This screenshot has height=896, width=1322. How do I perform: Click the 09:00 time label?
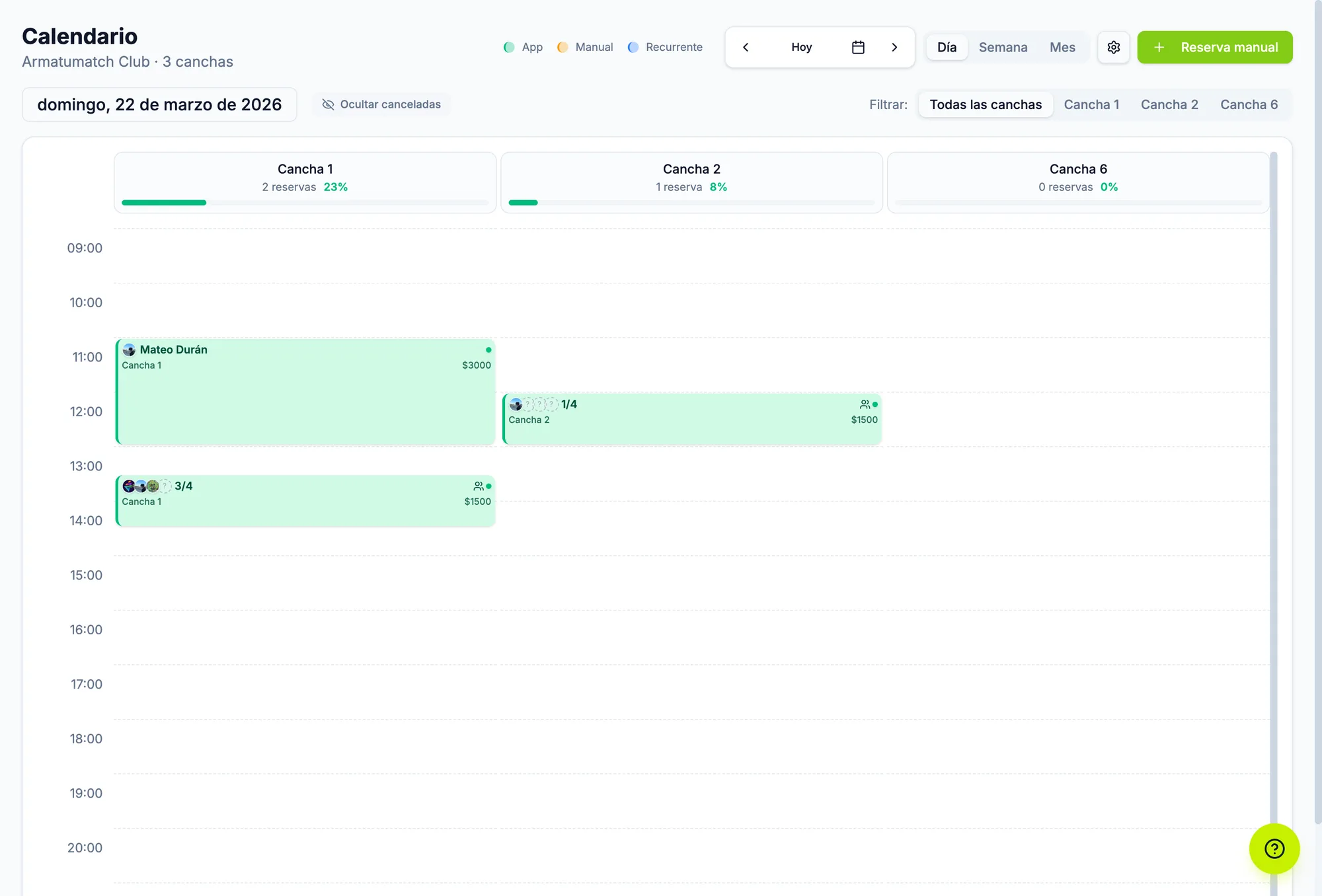85,248
